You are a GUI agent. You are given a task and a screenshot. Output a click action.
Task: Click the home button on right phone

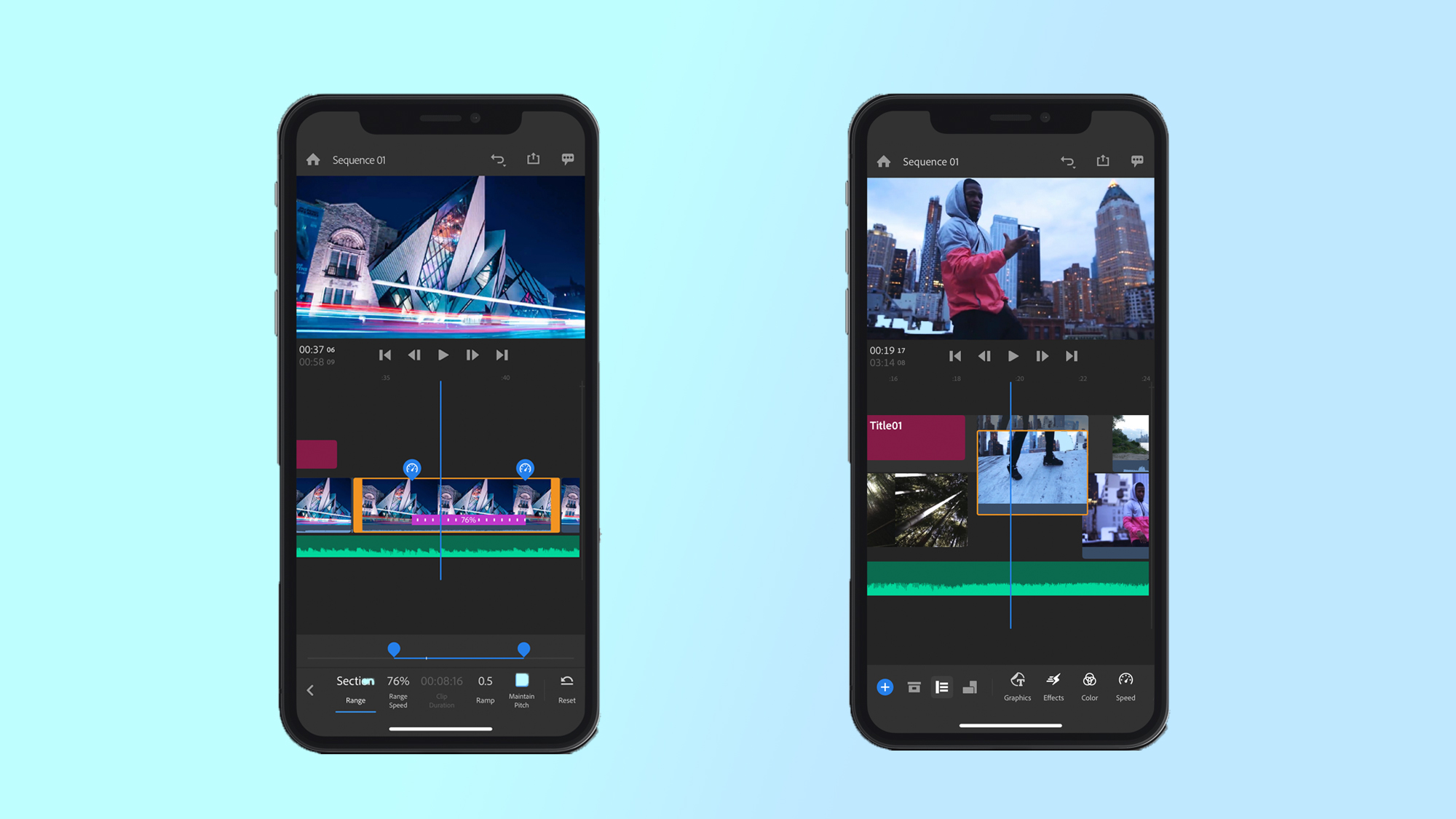(882, 162)
